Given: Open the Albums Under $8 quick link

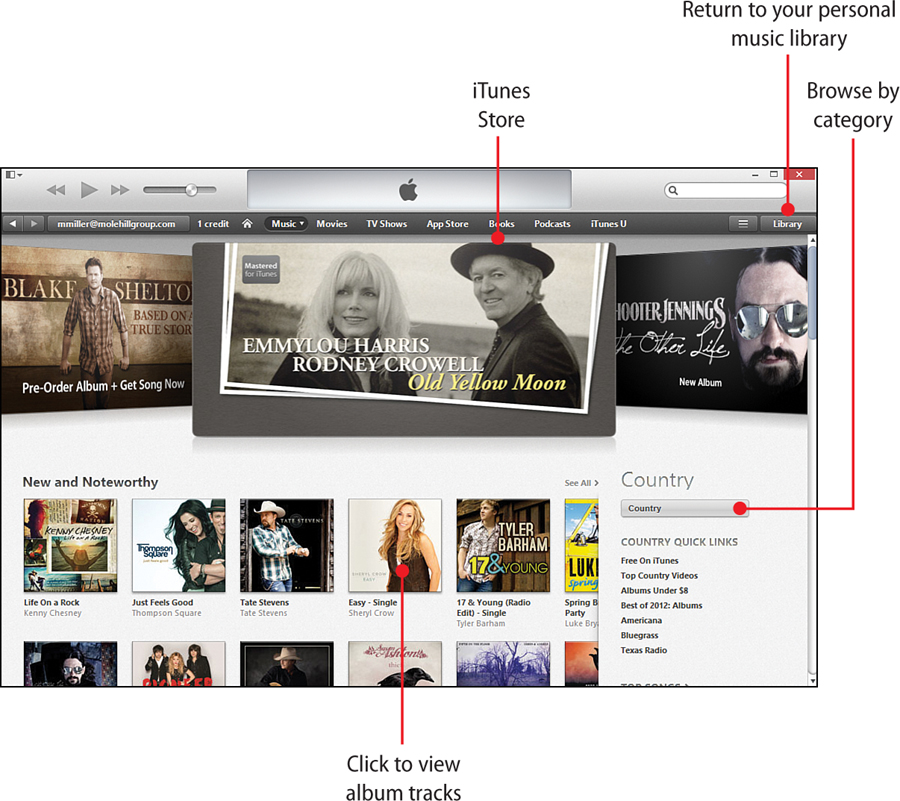Looking at the screenshot, I should coord(654,590).
